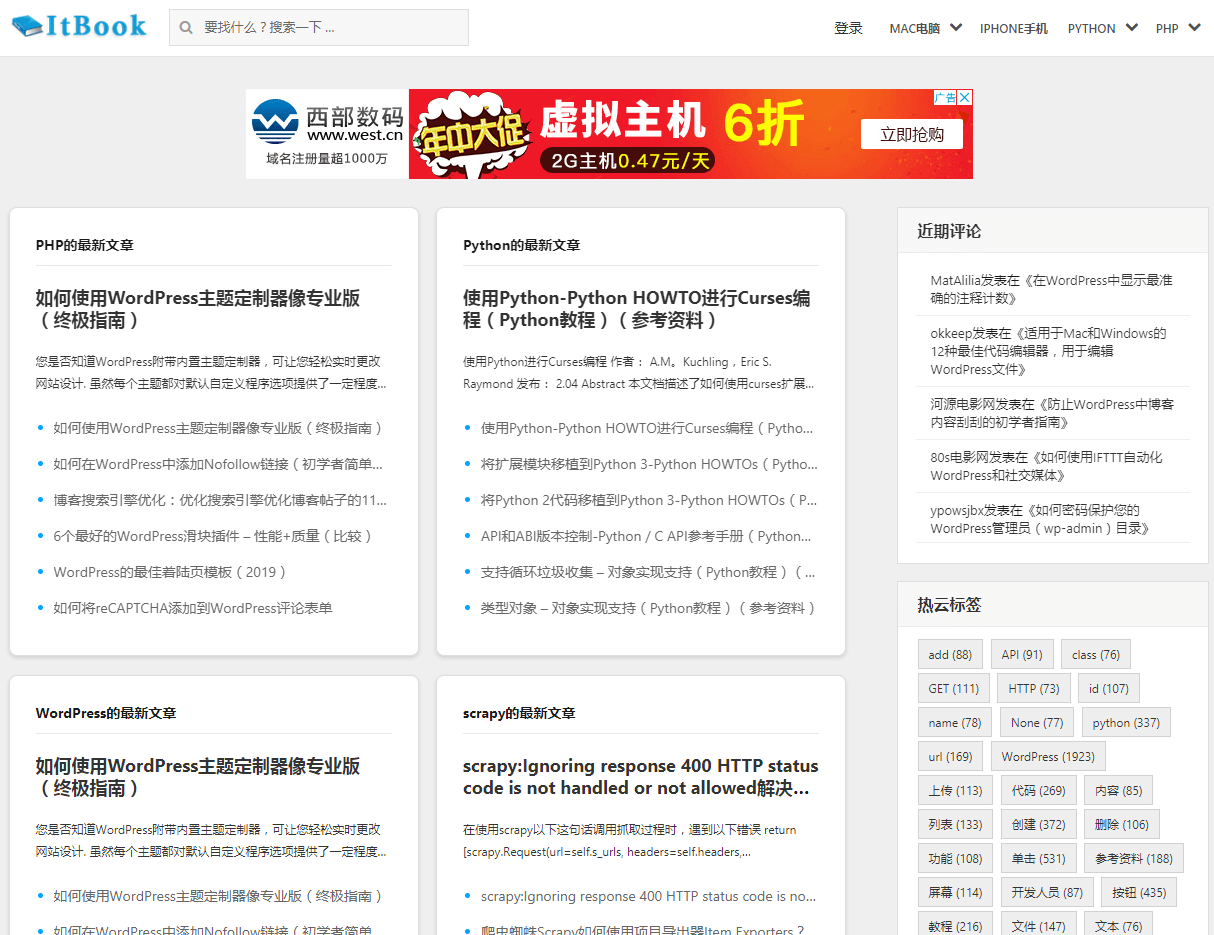1214x935 pixels.
Task: Open the 80s电影网 recent comment link
Action: click(1046, 466)
